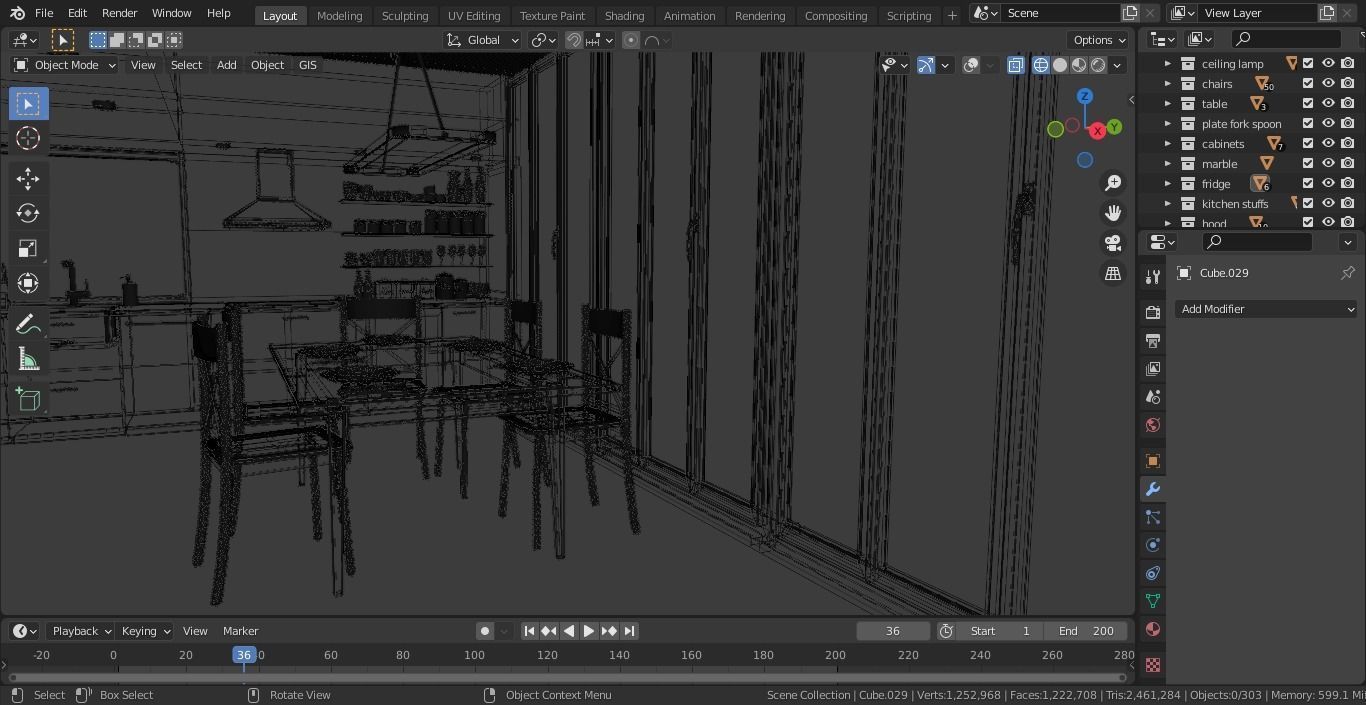Expand the ceiling lamp collection
Viewport: 1366px width, 705px height.
point(1167,63)
